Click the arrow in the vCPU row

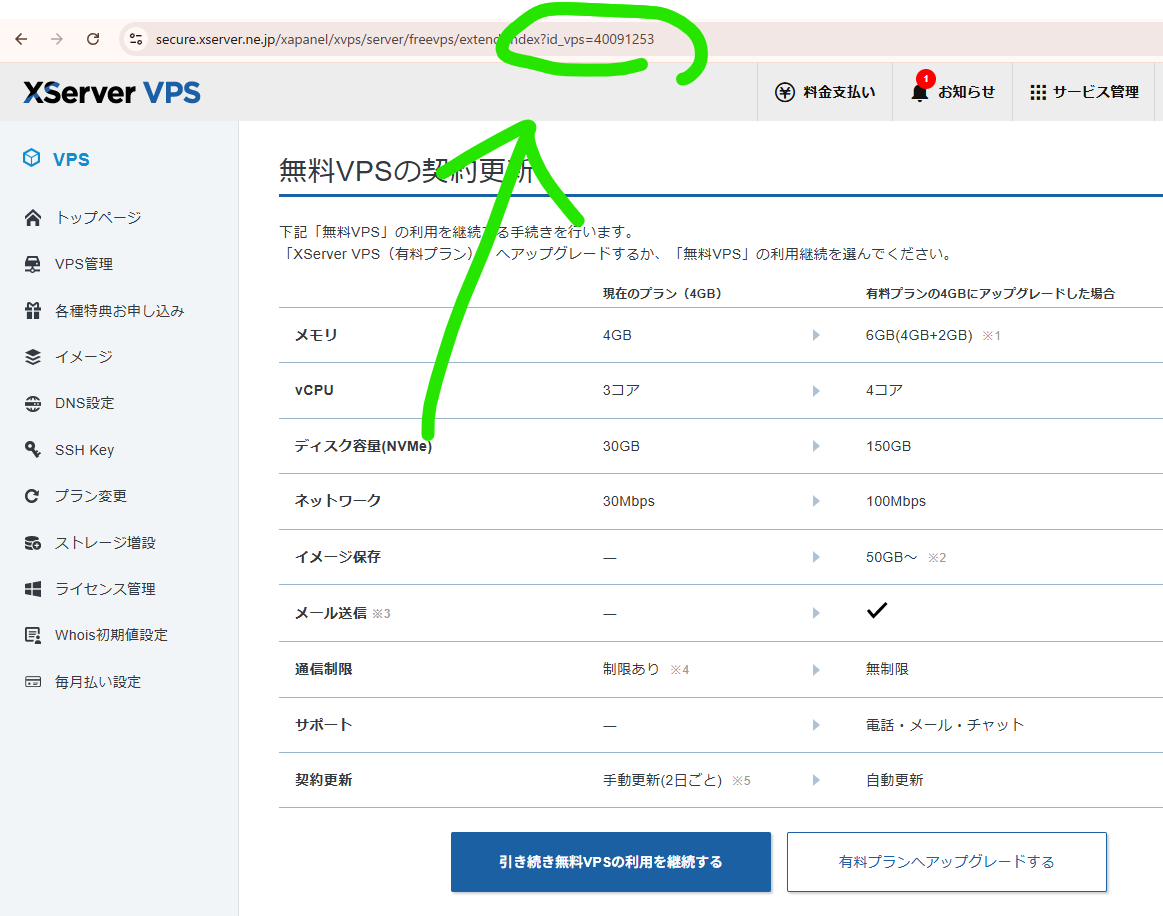coord(816,391)
